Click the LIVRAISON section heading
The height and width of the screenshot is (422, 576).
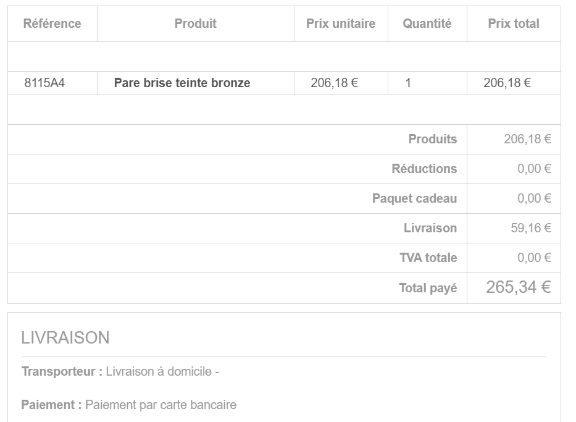tap(65, 338)
